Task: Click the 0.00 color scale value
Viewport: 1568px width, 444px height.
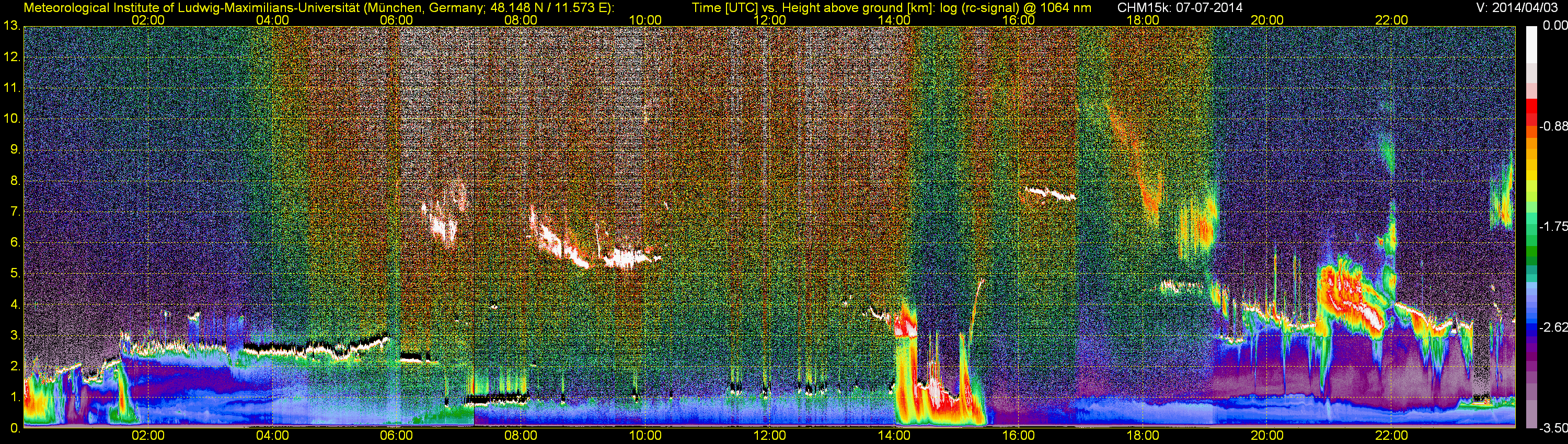Action: coord(1556,26)
